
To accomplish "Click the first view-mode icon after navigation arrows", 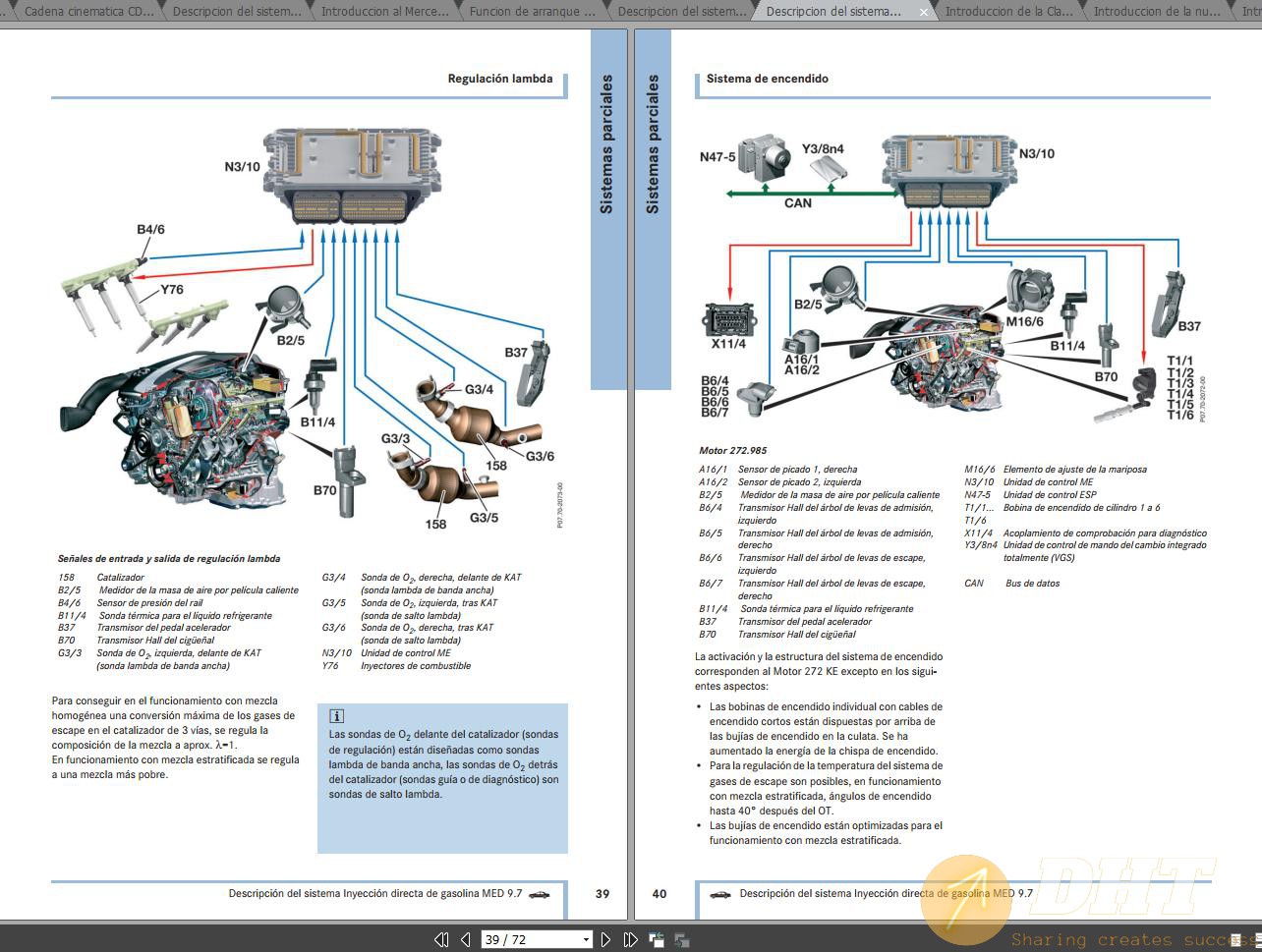I will (x=657, y=939).
